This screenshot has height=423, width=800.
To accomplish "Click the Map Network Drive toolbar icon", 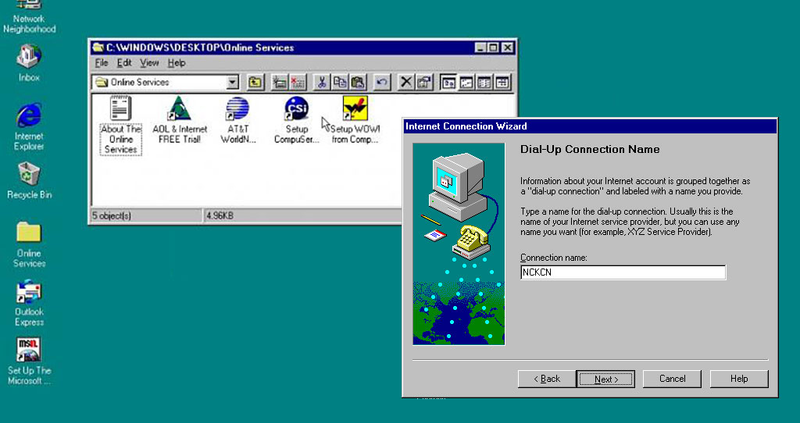I will point(280,82).
